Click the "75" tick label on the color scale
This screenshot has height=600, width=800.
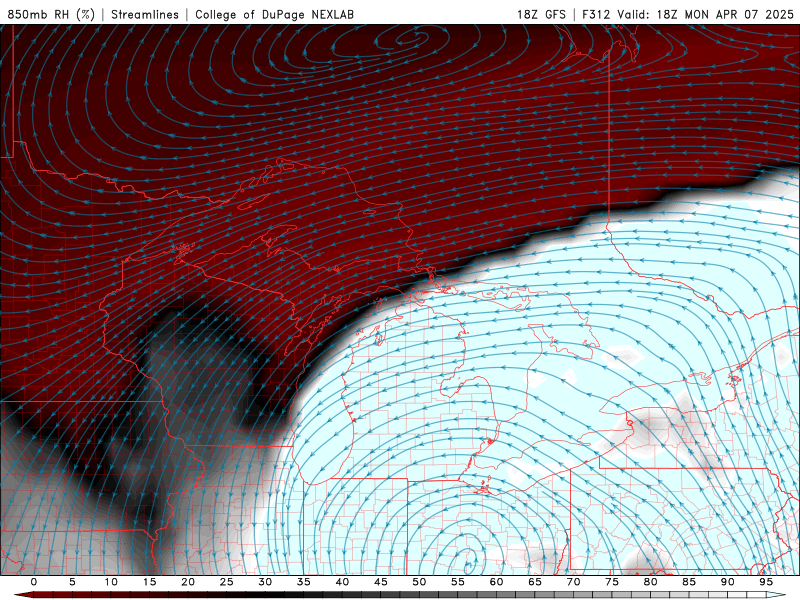click(x=612, y=582)
